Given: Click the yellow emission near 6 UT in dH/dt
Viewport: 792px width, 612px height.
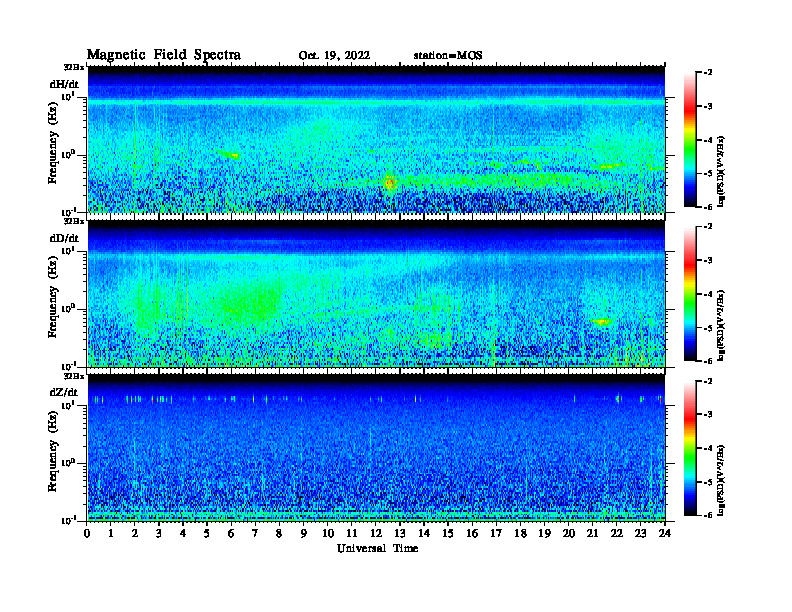Looking at the screenshot, I should (x=233, y=156).
